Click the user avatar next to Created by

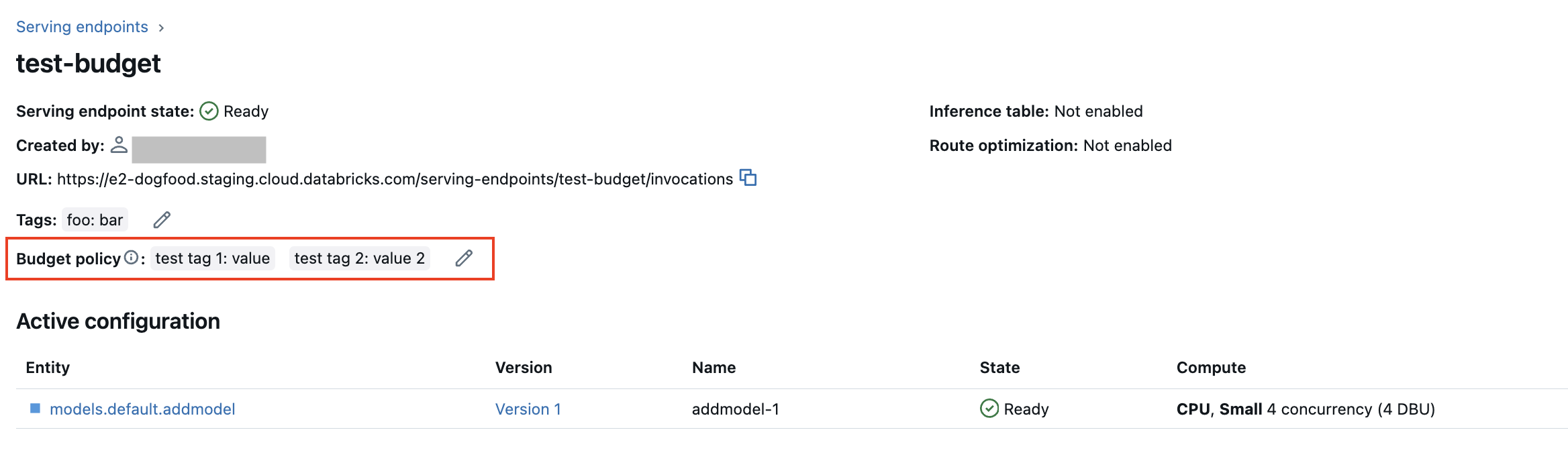pos(118,145)
